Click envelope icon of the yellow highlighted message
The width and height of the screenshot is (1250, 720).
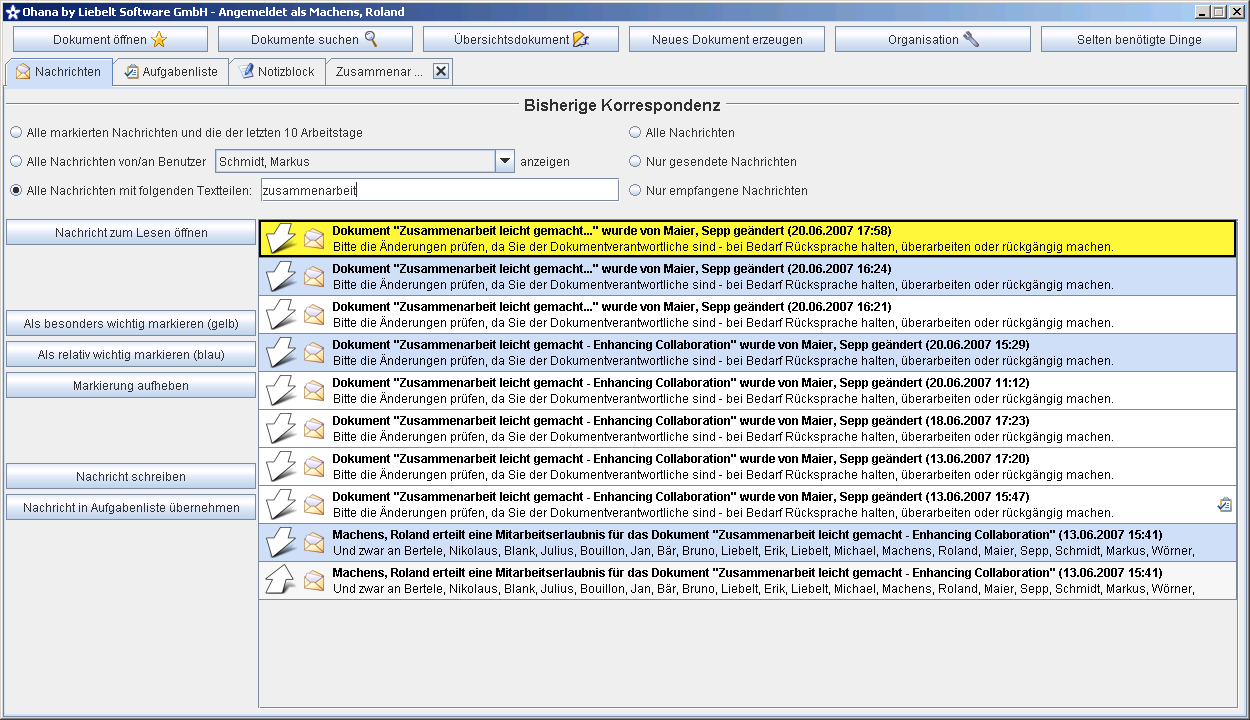(x=314, y=238)
